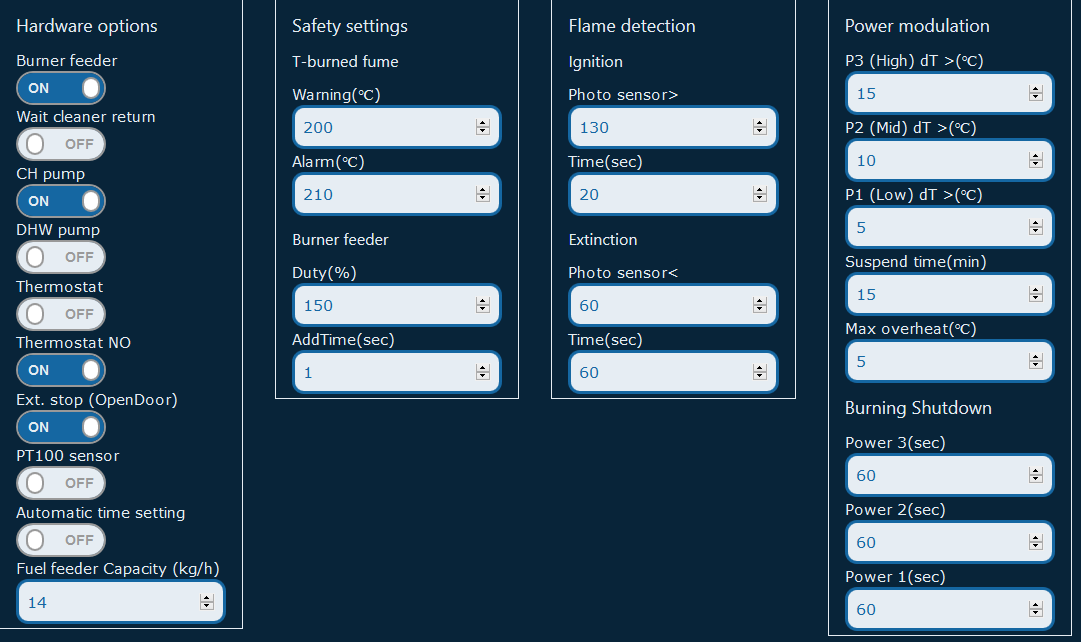Turn on Automatic time setting
The height and width of the screenshot is (642, 1081).
click(60, 540)
